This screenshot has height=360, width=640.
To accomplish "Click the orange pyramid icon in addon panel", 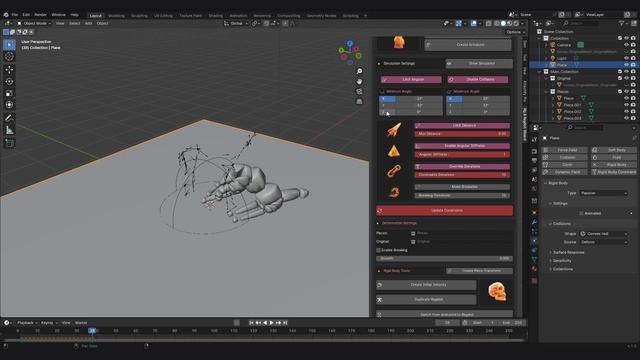I will point(394,151).
